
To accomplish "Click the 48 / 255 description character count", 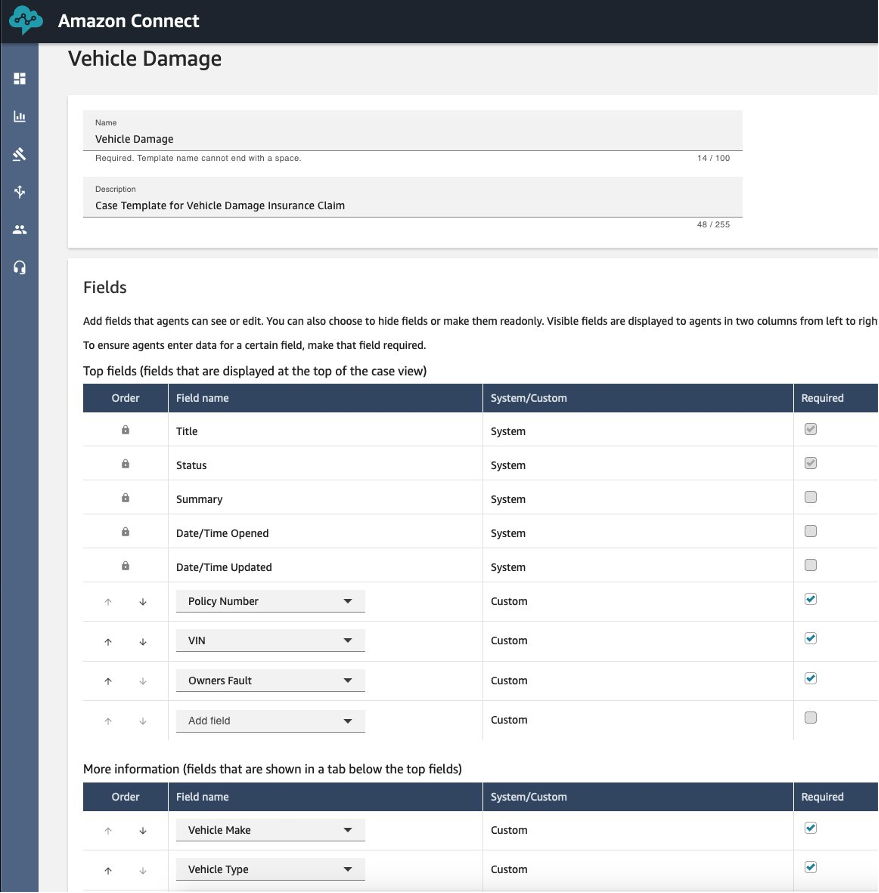I will (x=713, y=224).
